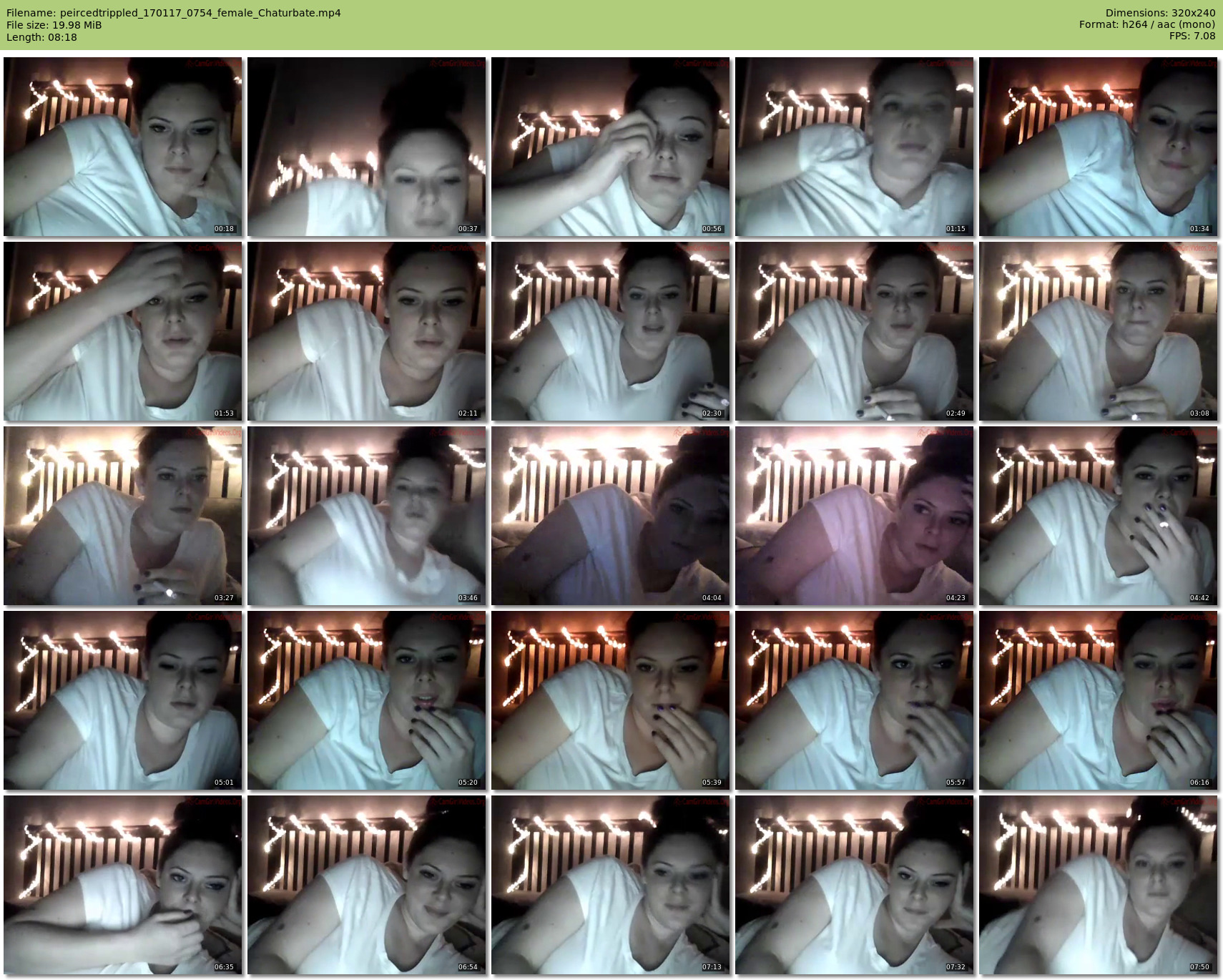The width and height of the screenshot is (1223, 980).
Task: Pick the thumbnail marked 05:57
Action: 855,700
